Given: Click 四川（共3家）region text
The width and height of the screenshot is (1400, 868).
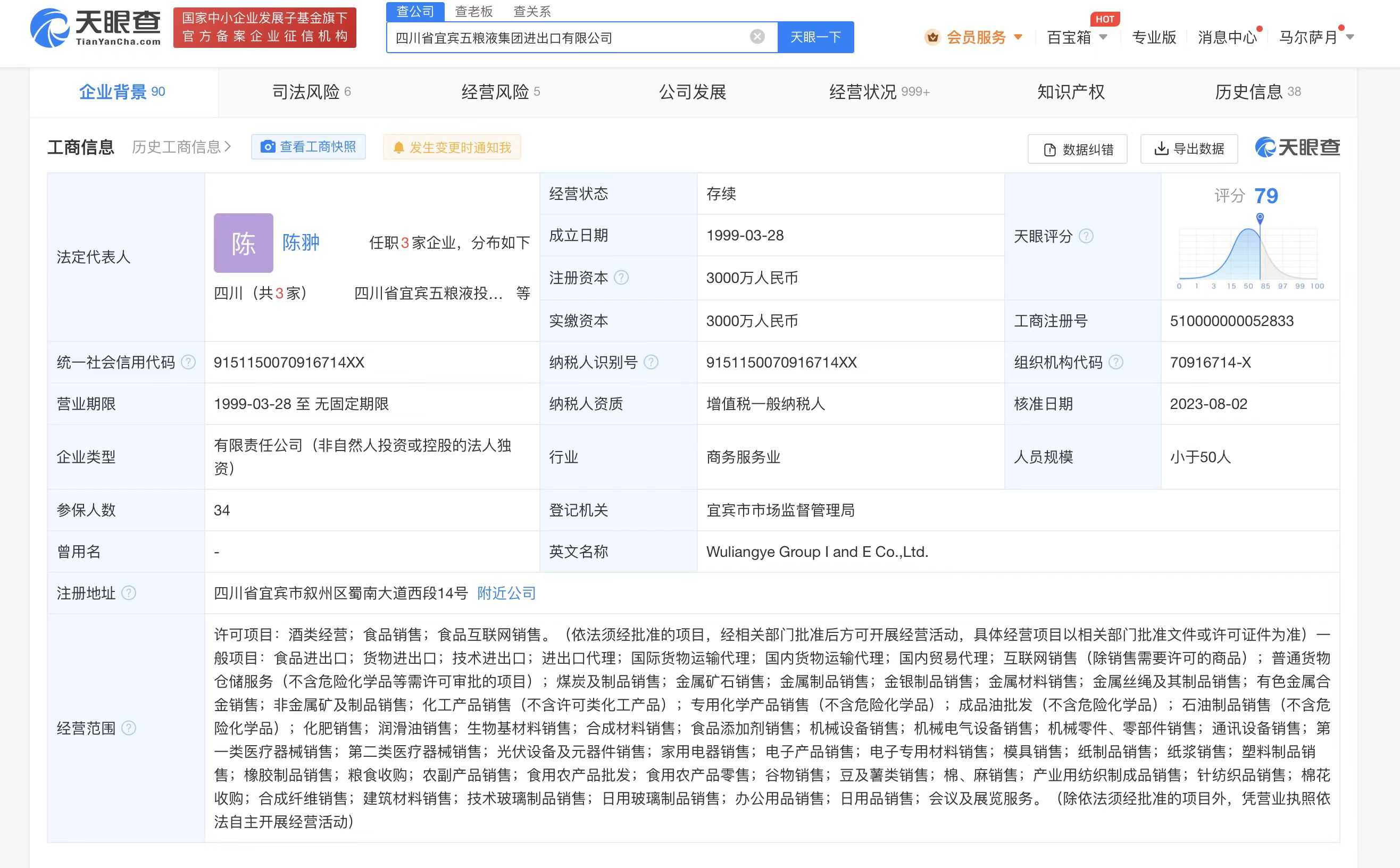Looking at the screenshot, I should pos(261,294).
